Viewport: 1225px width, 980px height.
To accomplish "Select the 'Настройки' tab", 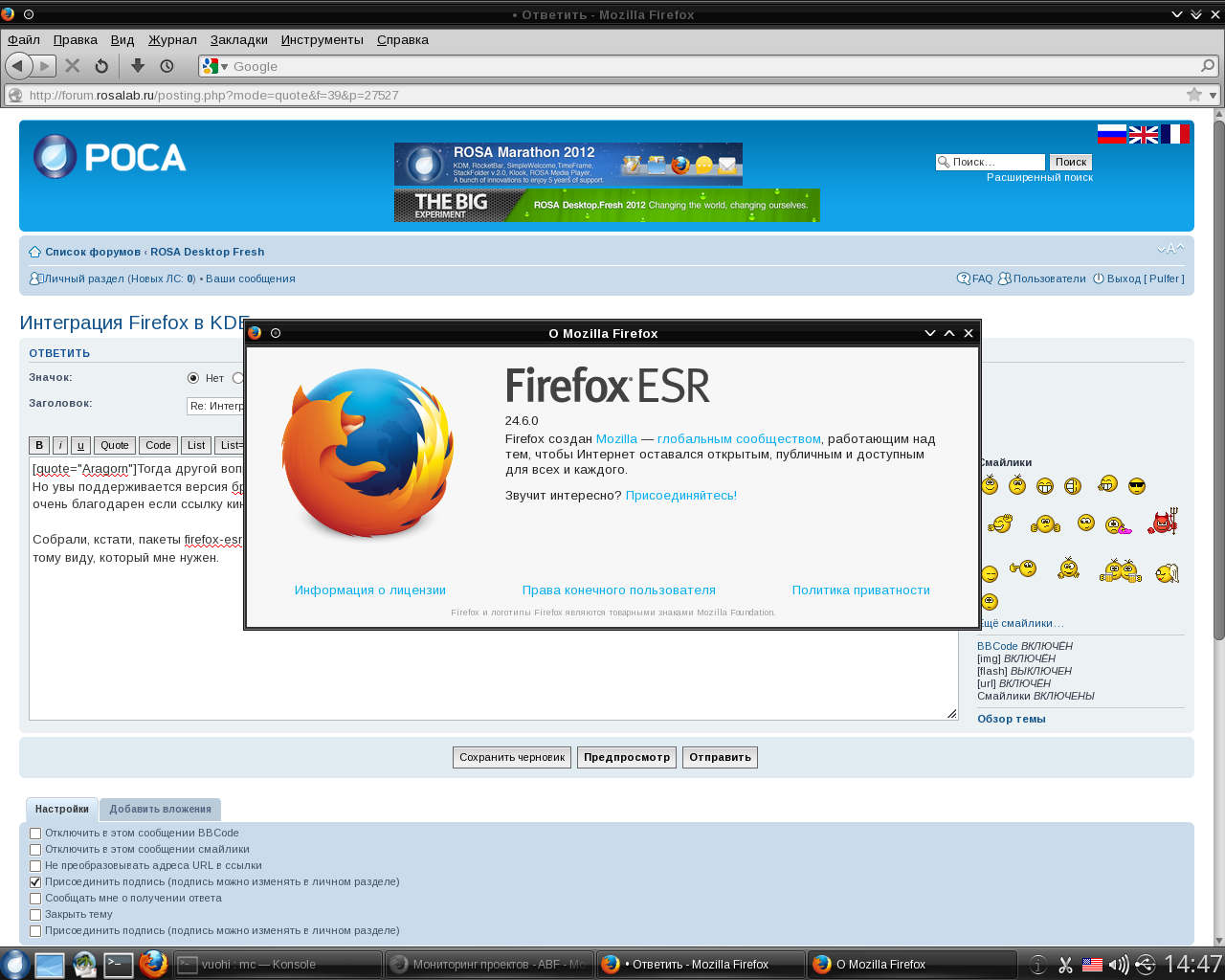I will 62,810.
